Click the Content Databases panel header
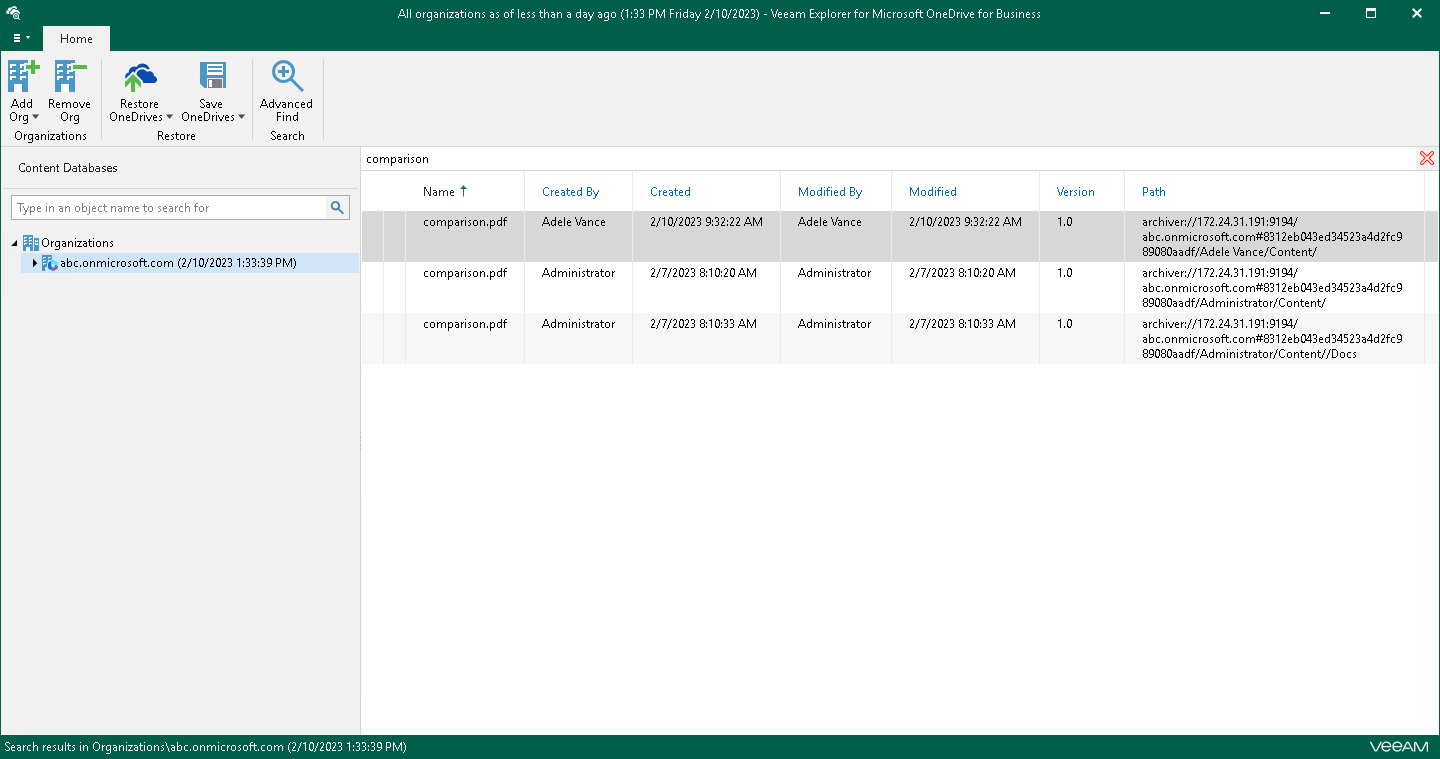The width and height of the screenshot is (1440, 759). pos(68,168)
